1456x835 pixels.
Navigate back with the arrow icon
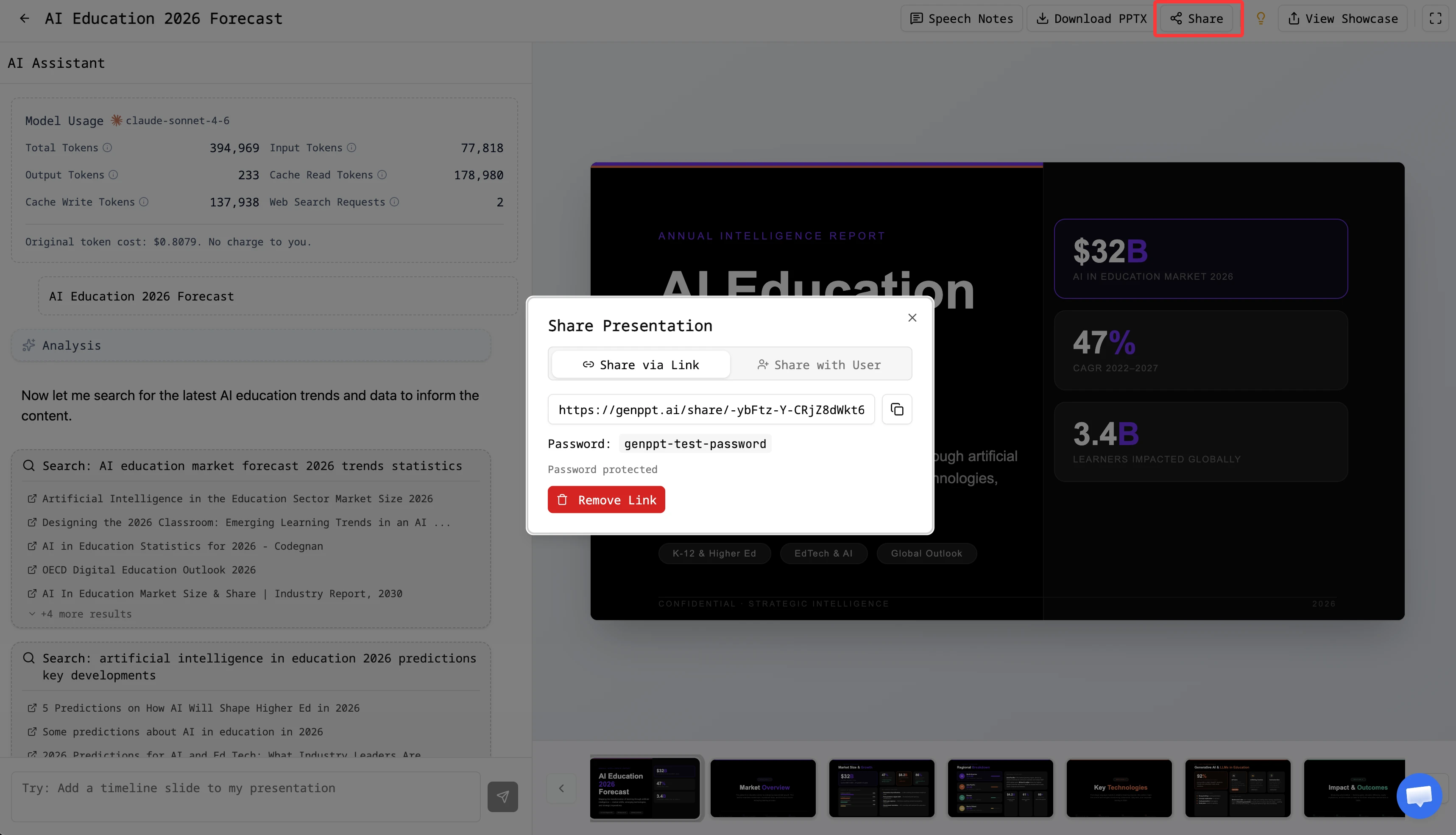[x=24, y=18]
